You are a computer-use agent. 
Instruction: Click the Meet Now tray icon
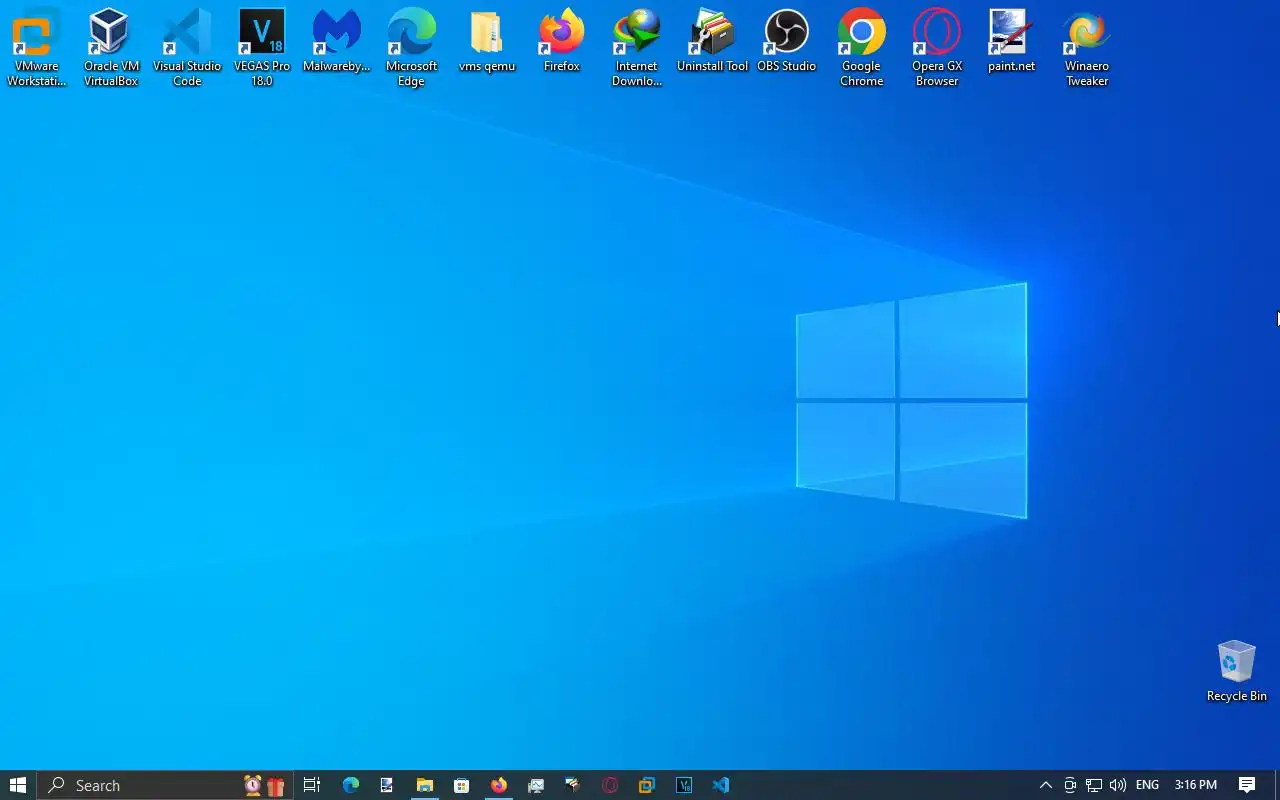pyautogui.click(x=1070, y=785)
